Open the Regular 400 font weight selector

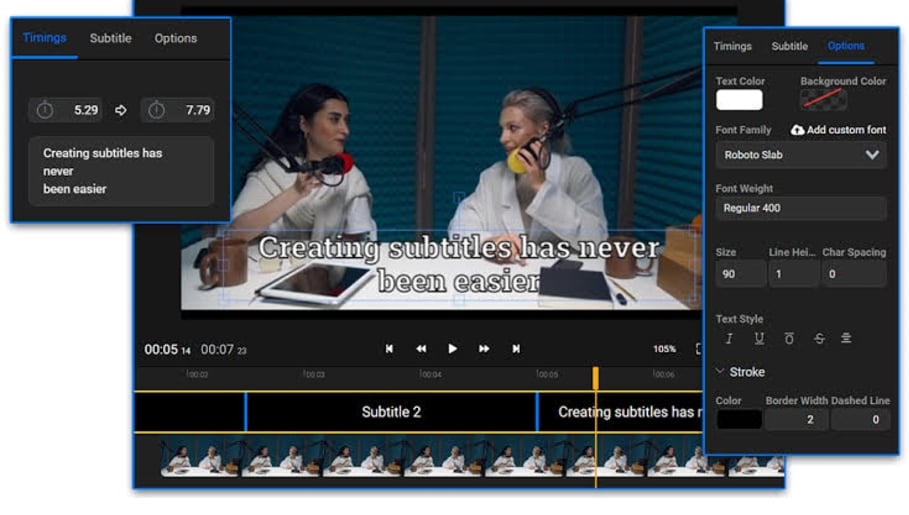[801, 208]
